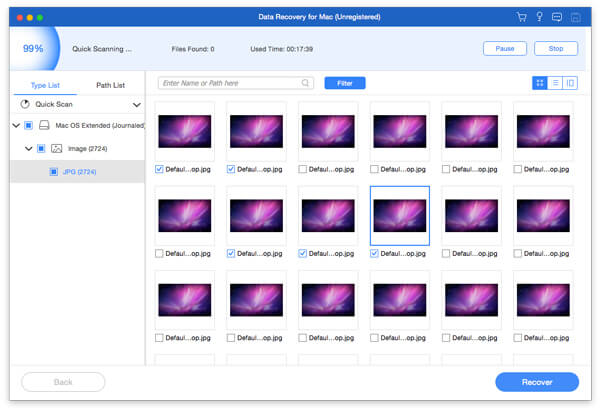Select the fourth thumbnail in row one
The height and width of the screenshot is (411, 600).
[x=399, y=131]
